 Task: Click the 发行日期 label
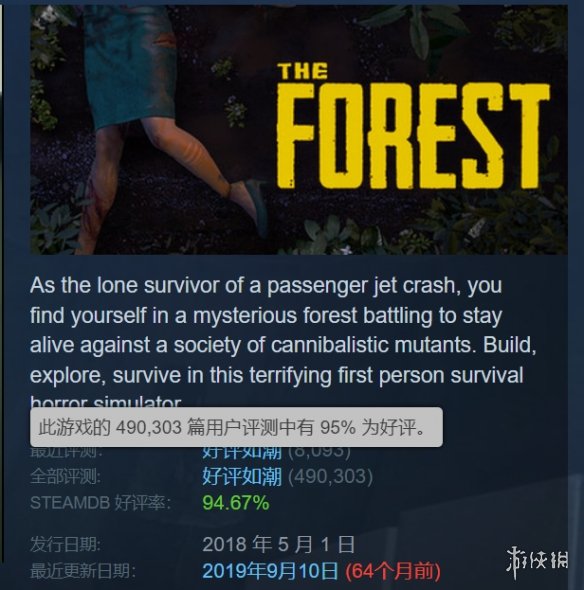pos(65,544)
